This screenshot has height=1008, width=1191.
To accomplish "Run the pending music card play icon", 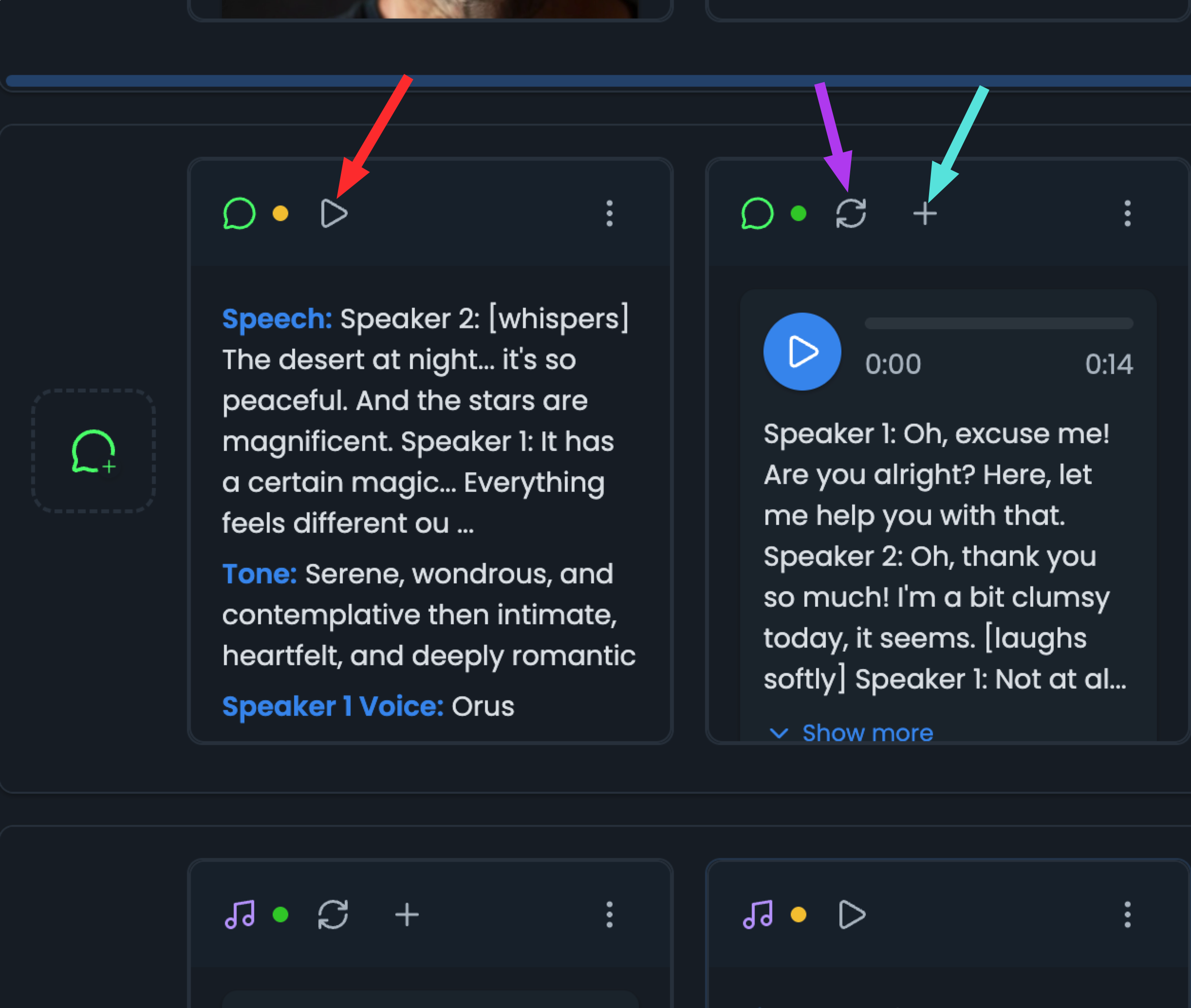I will click(852, 915).
